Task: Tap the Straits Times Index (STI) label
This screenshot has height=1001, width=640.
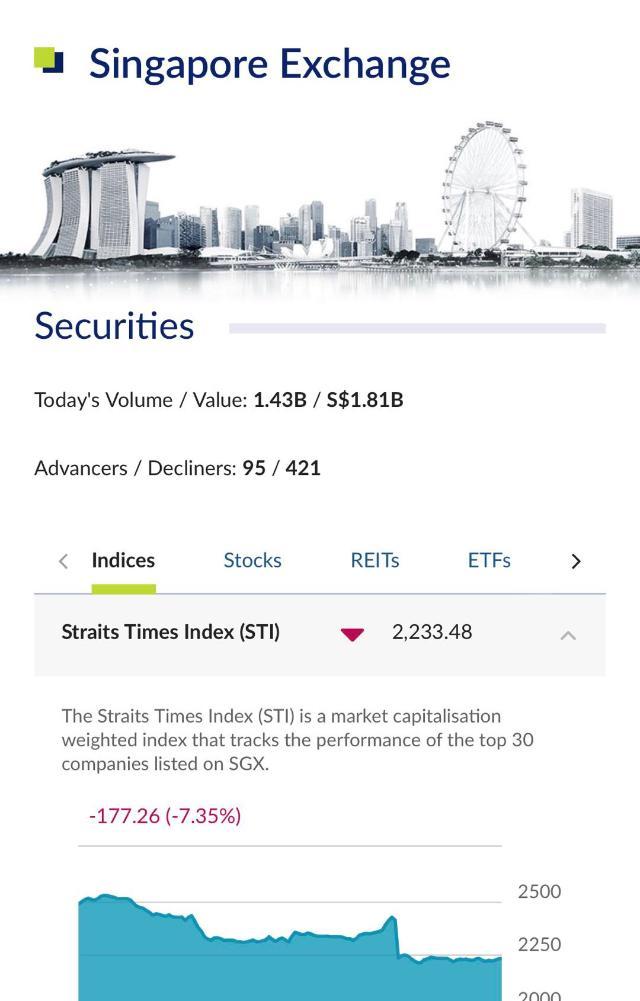Action: [x=171, y=632]
